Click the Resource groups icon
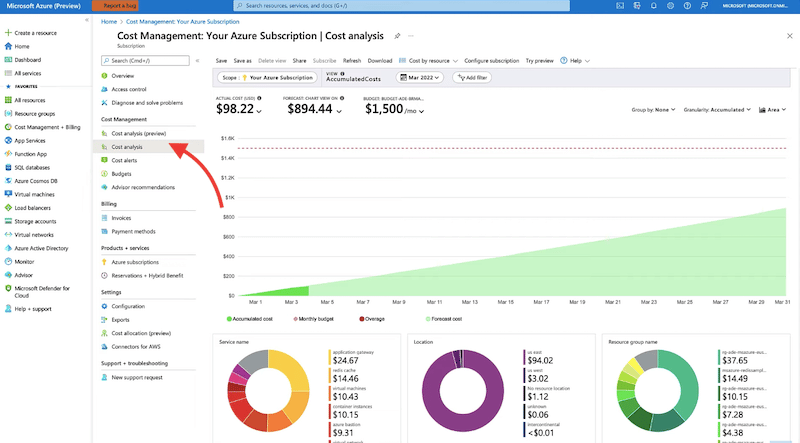This screenshot has width=800, height=443. [x=8, y=113]
